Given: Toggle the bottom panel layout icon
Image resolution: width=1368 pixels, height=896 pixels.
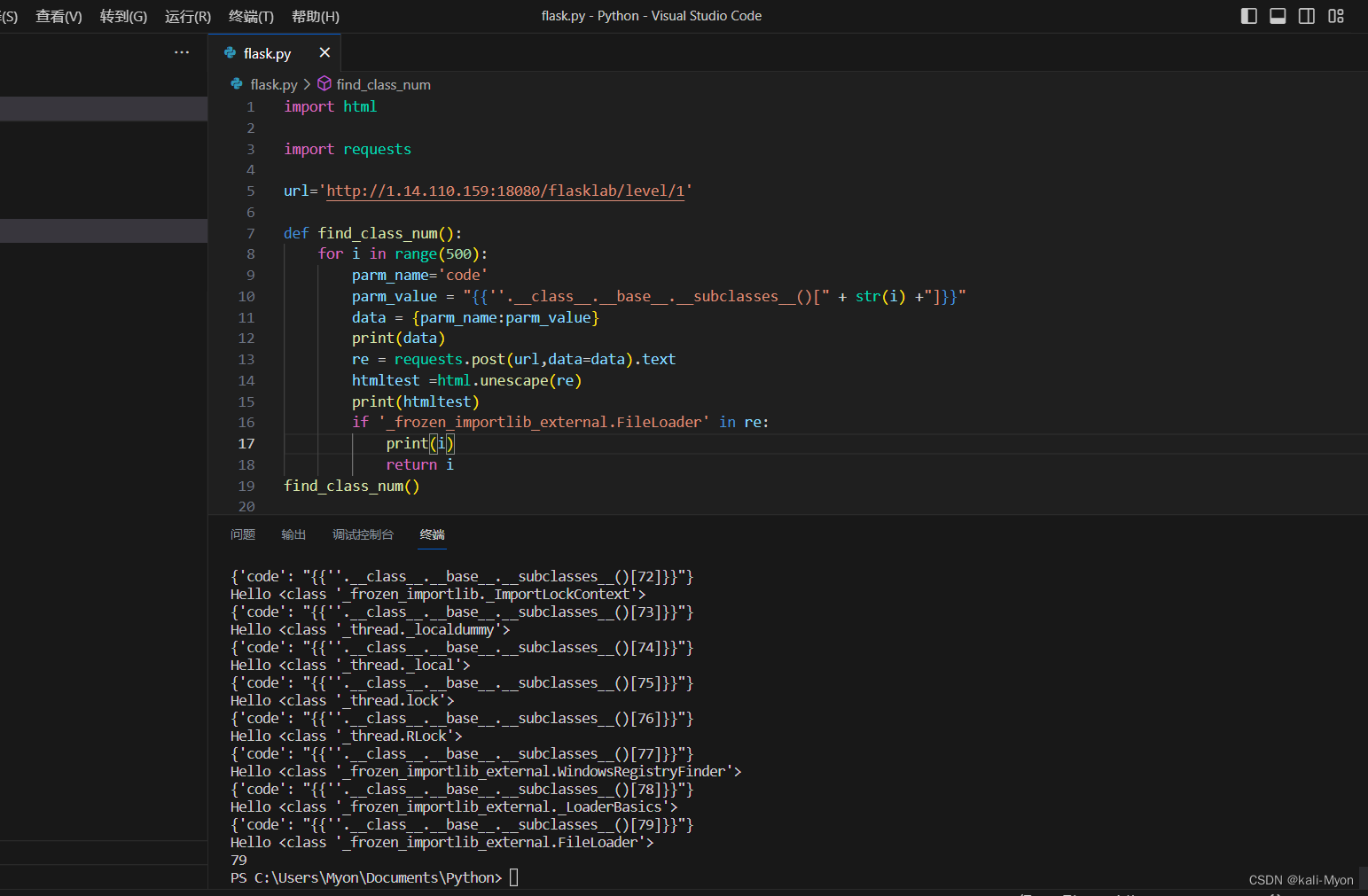Looking at the screenshot, I should (1278, 16).
